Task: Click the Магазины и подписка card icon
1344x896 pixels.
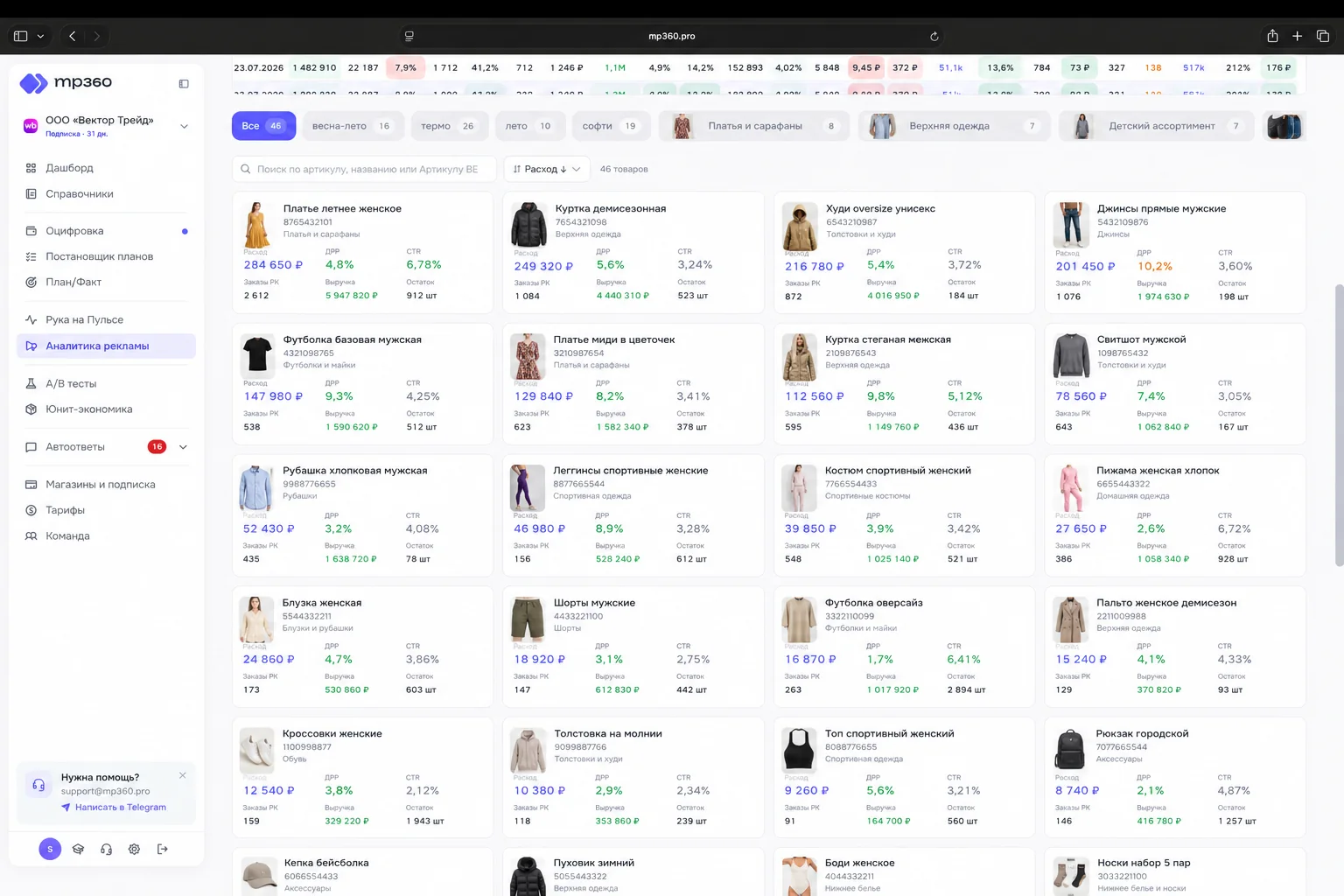Action: (31, 485)
